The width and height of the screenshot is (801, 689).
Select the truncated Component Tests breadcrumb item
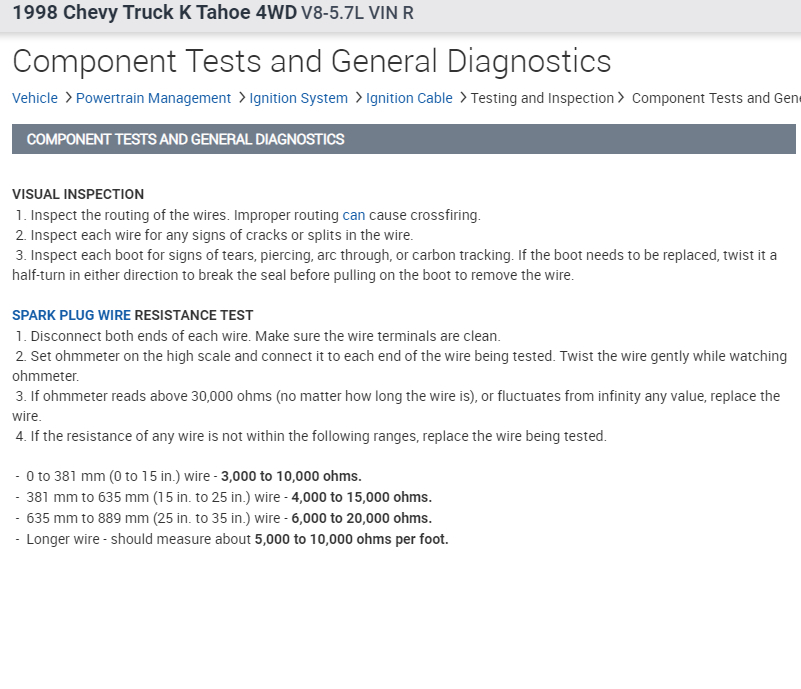pyautogui.click(x=715, y=98)
